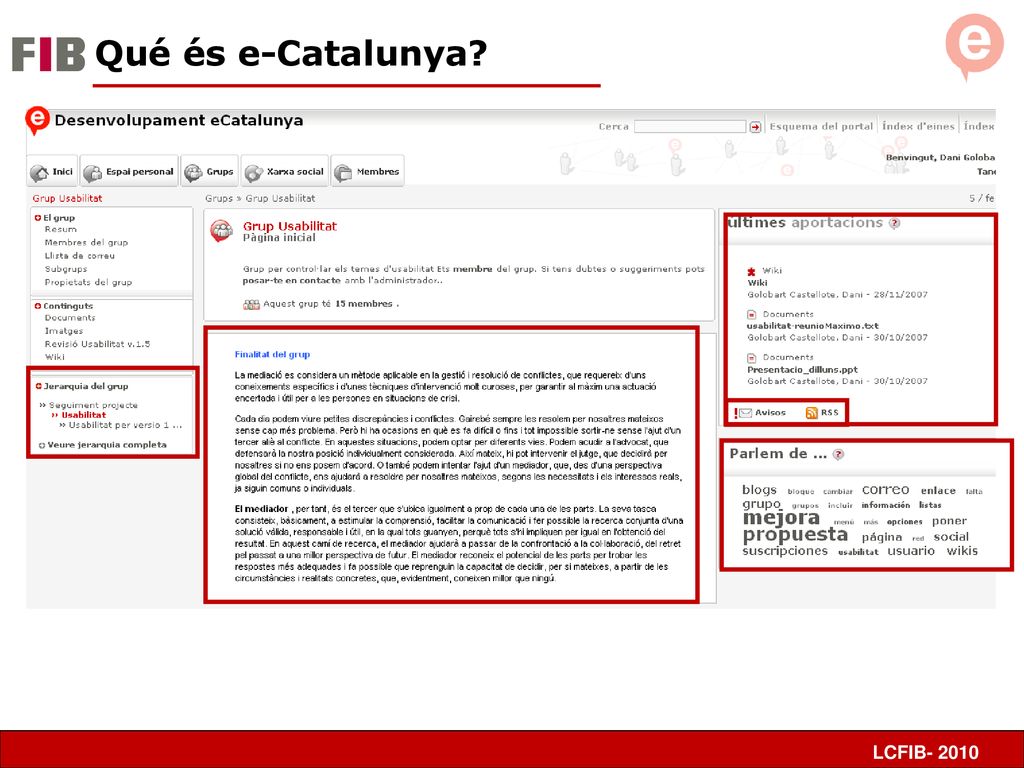Click the red Wiki star icon

click(x=751, y=271)
